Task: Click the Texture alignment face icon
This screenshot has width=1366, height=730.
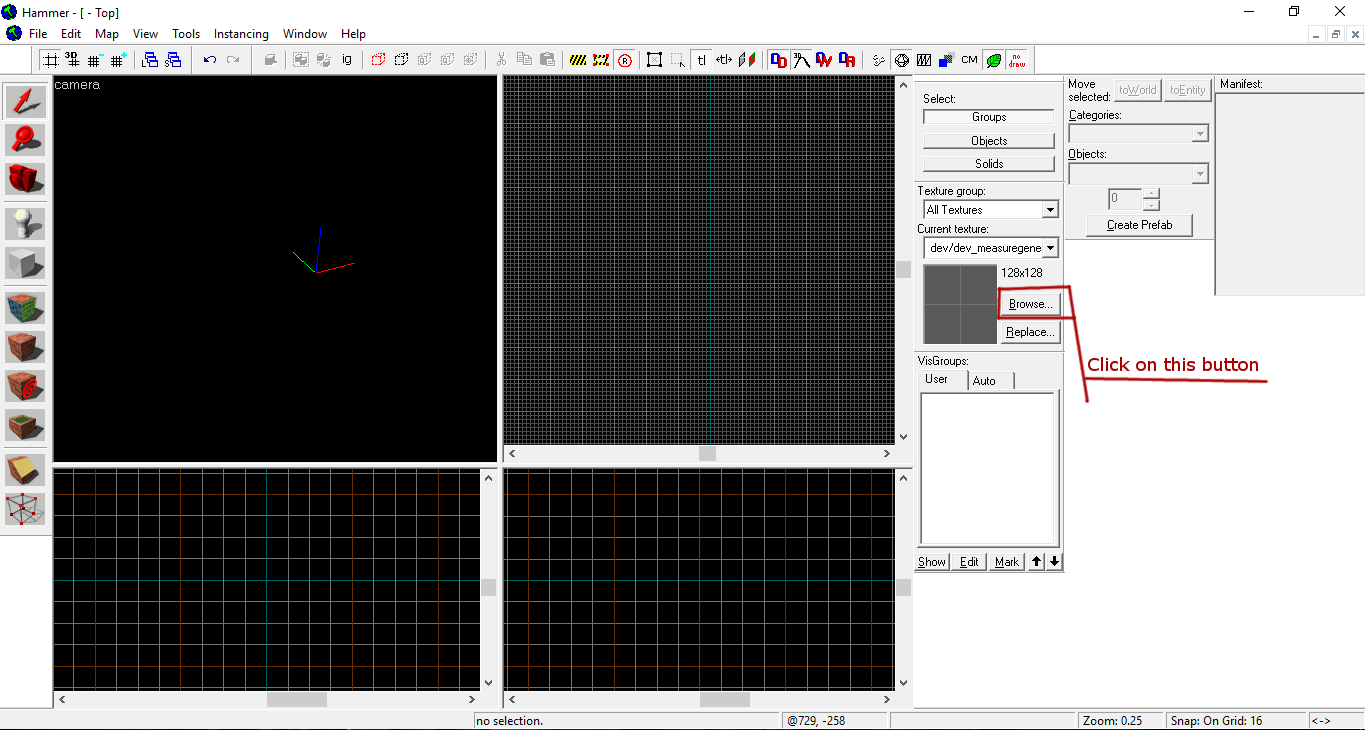Action: click(x=747, y=60)
